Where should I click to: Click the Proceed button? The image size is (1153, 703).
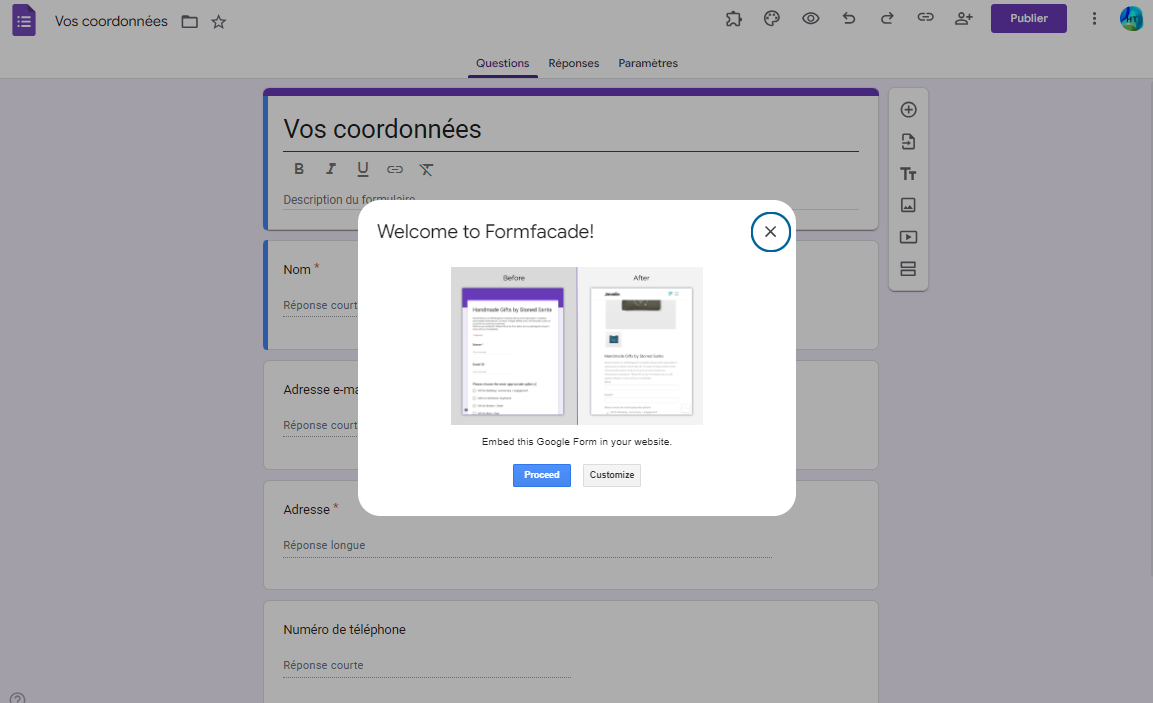click(541, 475)
